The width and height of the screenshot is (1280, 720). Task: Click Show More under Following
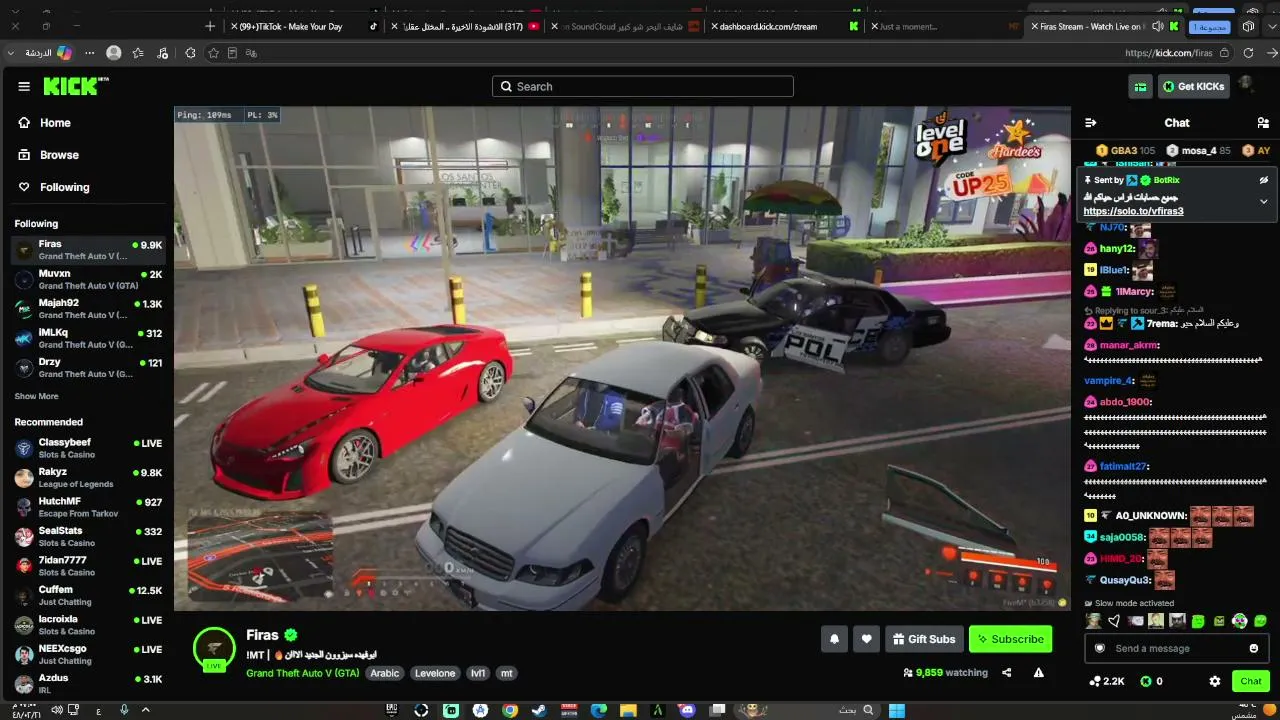[x=36, y=396]
